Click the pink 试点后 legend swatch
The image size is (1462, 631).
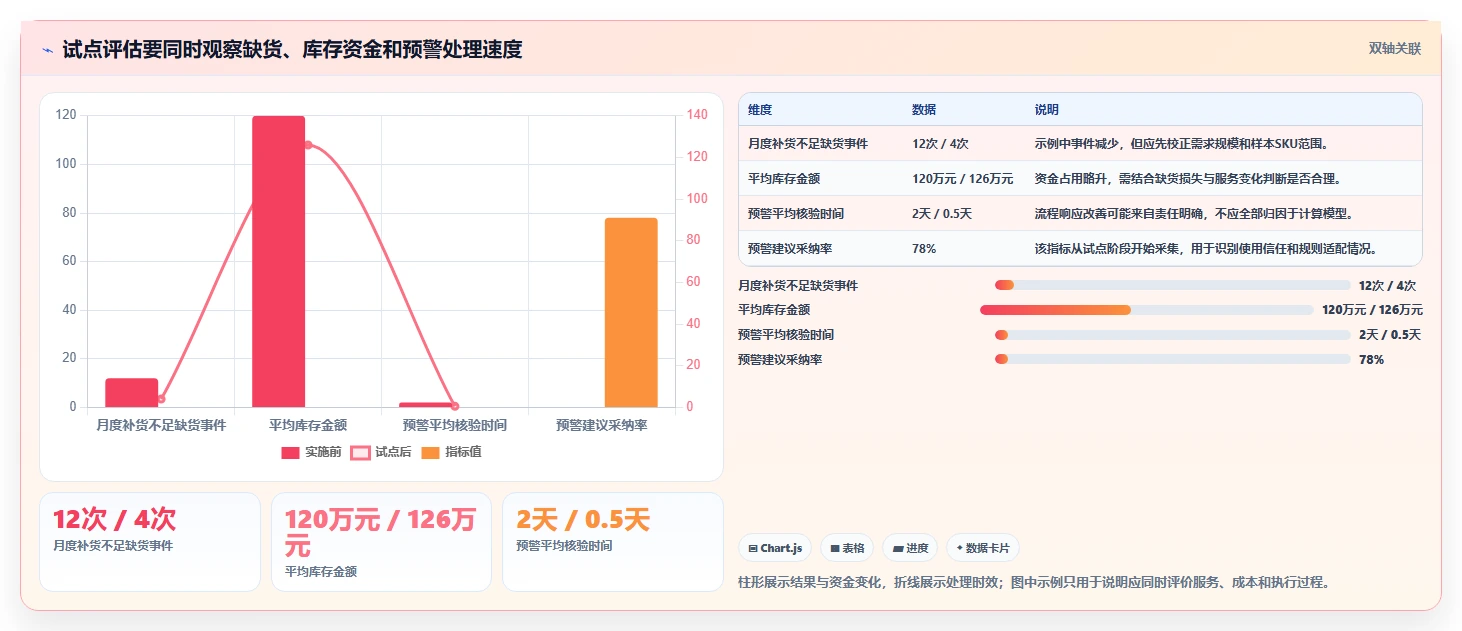click(360, 452)
